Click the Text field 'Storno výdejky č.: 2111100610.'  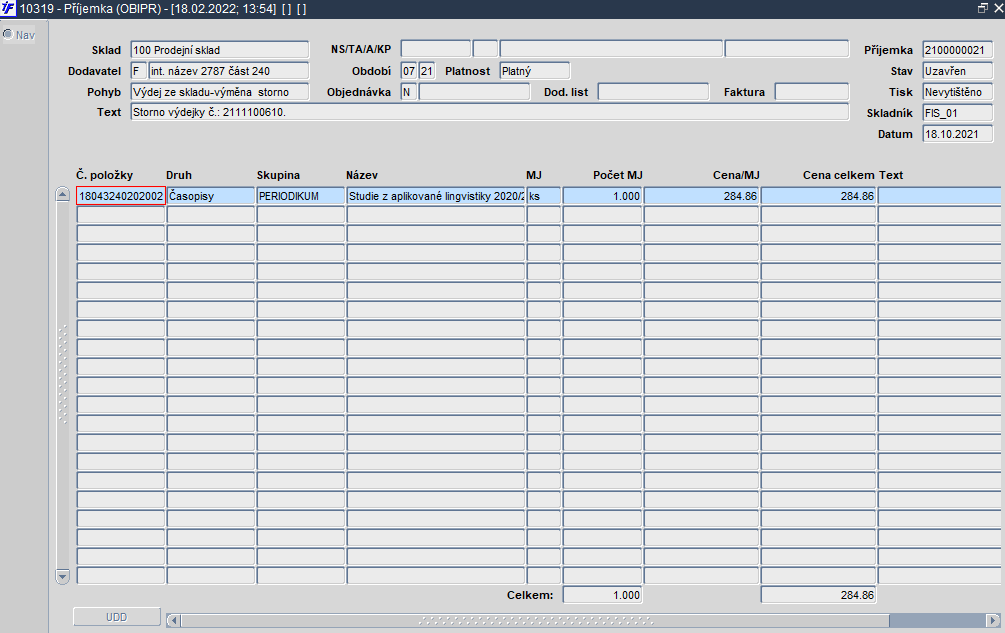tap(490, 112)
